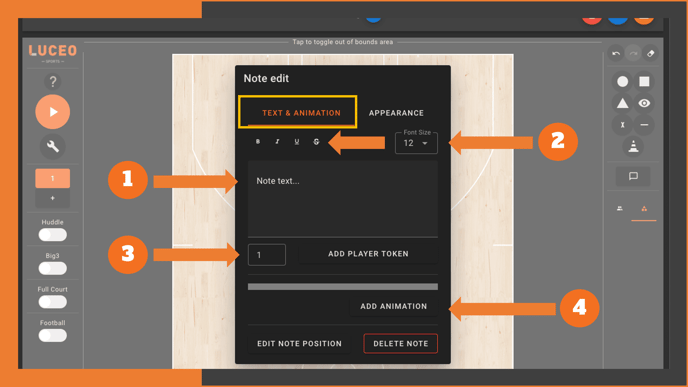Select frame 1 in the sidebar

pos(53,178)
